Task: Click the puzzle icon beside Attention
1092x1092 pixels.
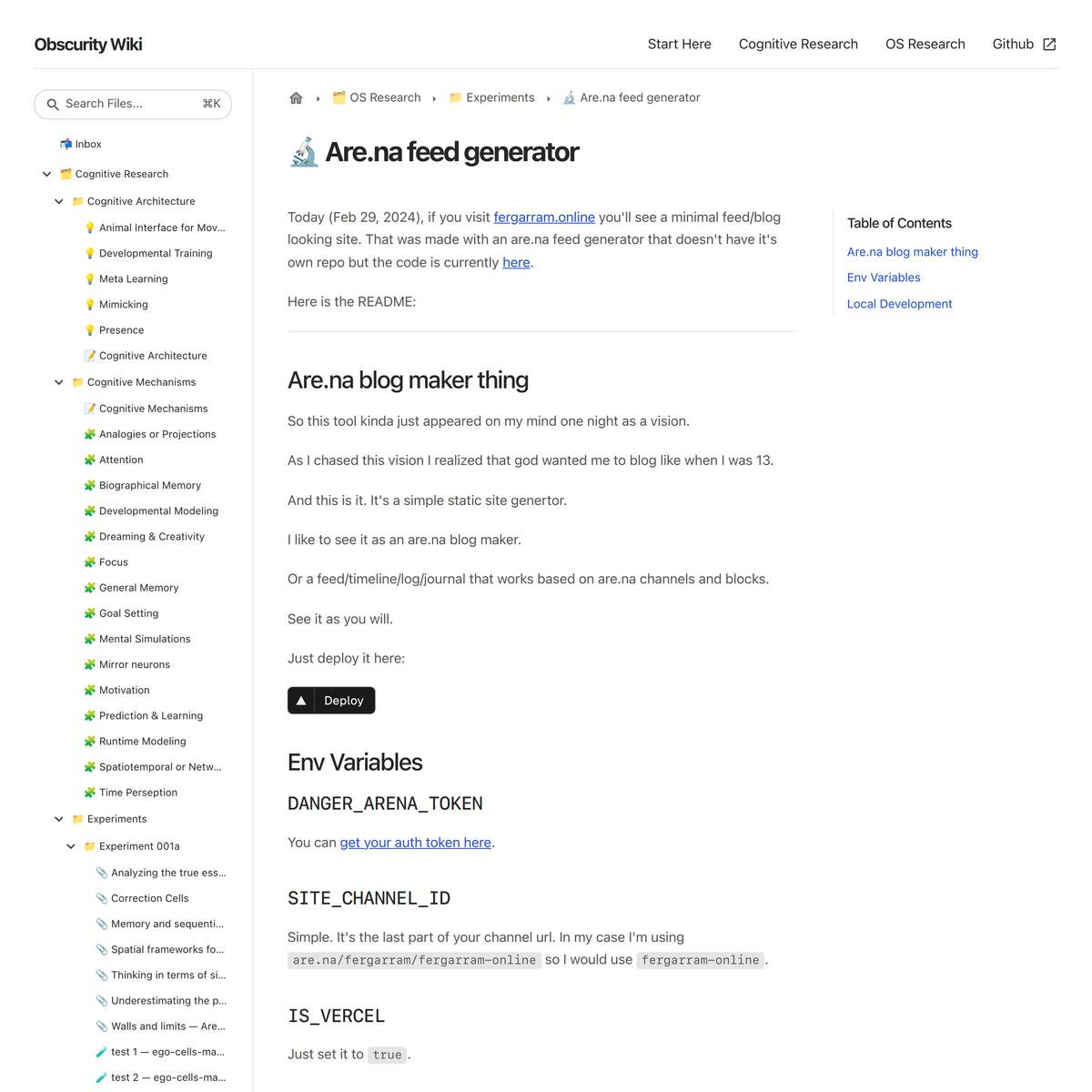Action: click(89, 460)
